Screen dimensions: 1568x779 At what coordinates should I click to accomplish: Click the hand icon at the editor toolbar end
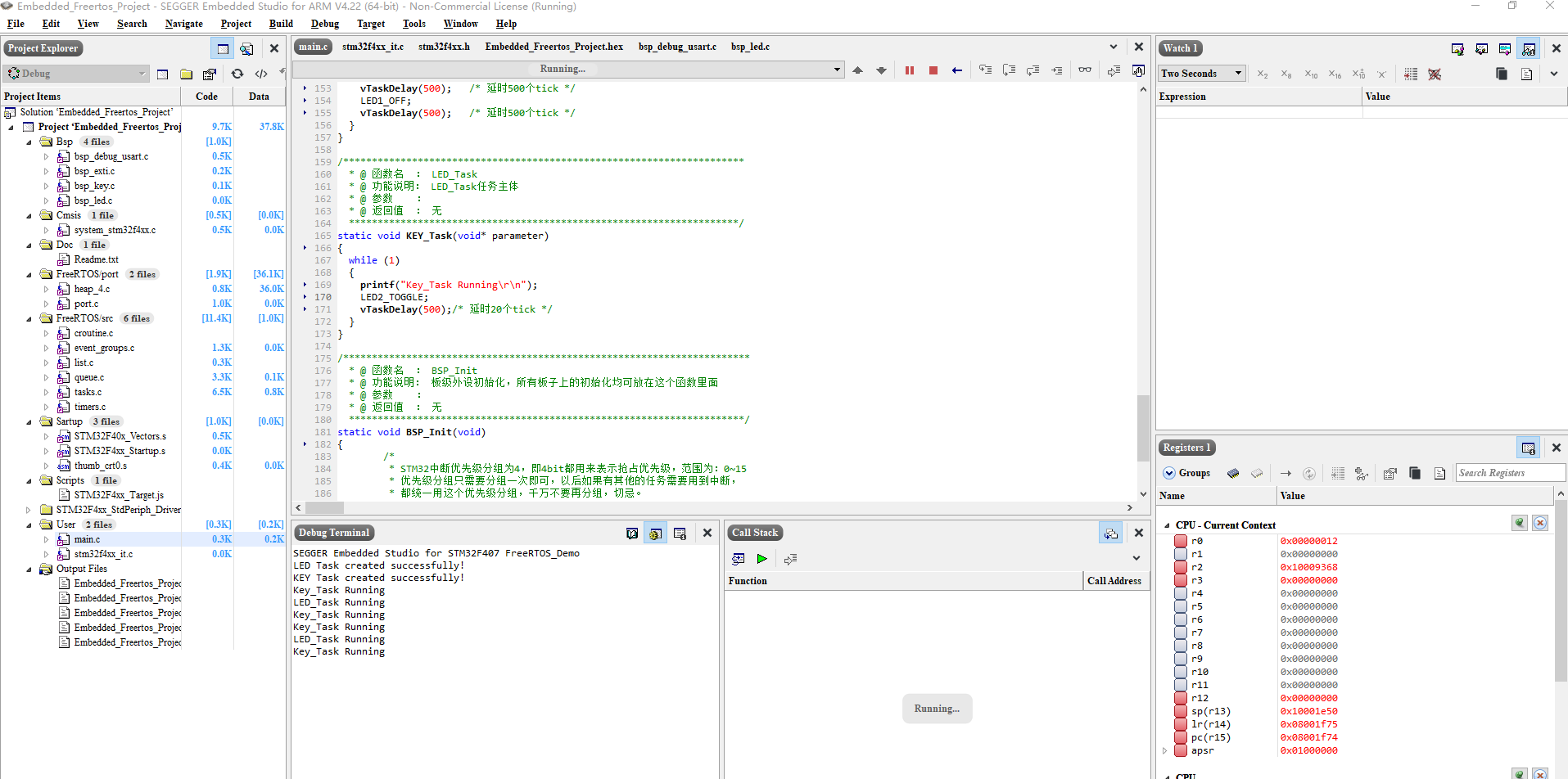tap(1138, 70)
